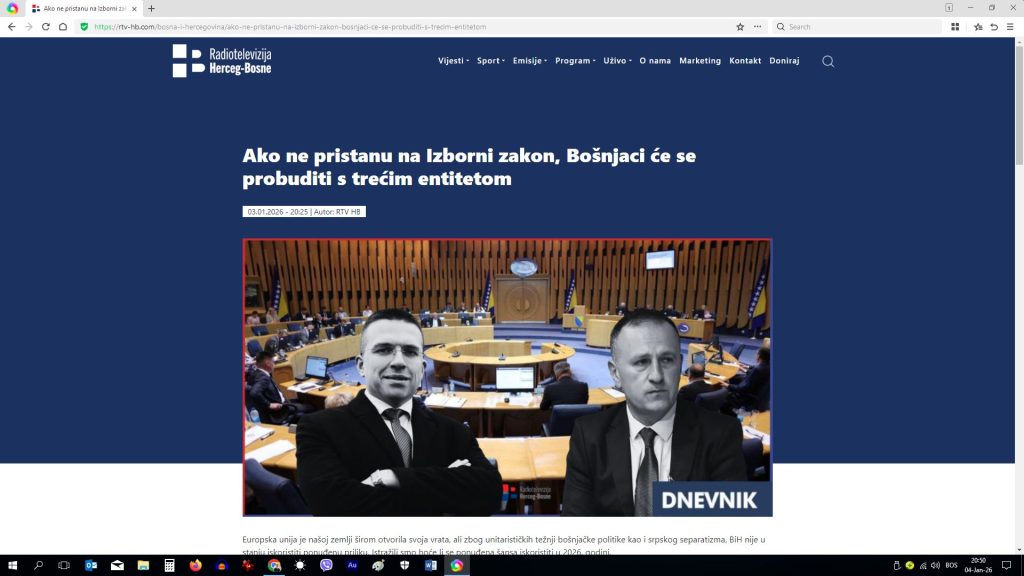
Task: Open the Marketing menu item
Action: pos(700,61)
